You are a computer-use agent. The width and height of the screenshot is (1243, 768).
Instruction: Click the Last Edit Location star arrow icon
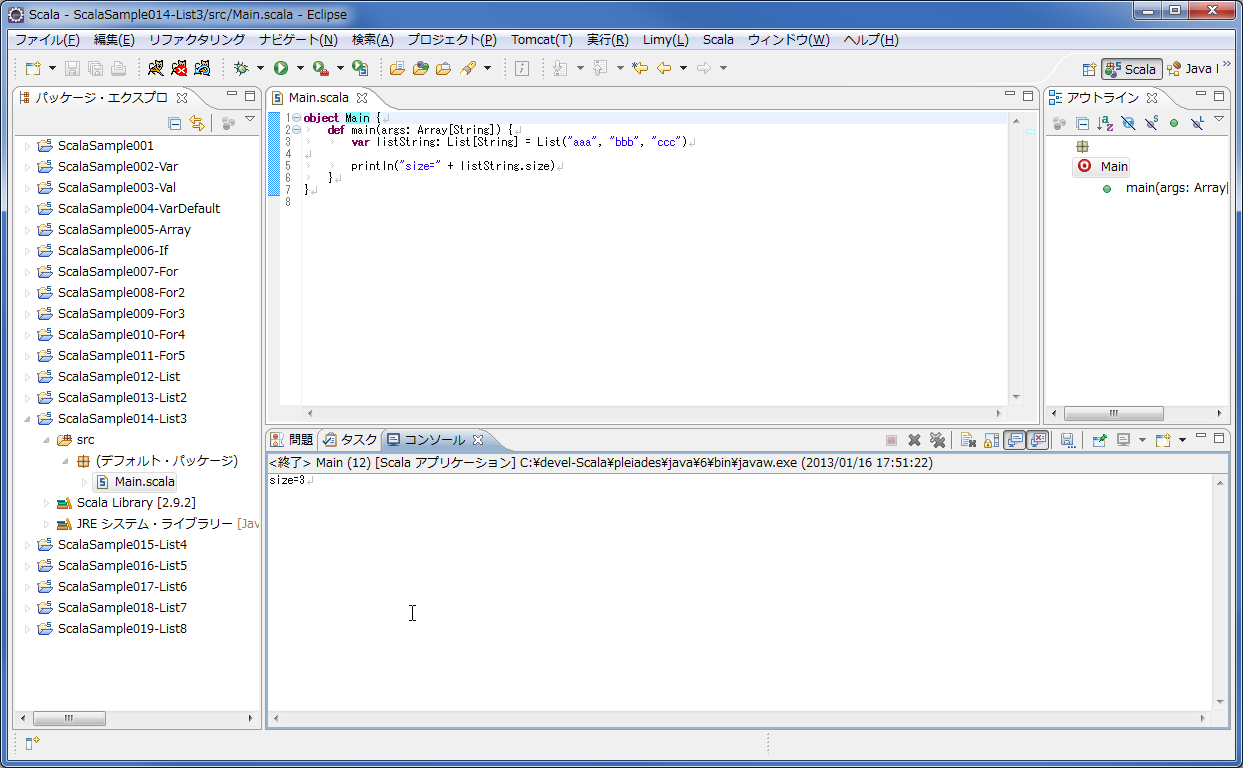click(640, 68)
